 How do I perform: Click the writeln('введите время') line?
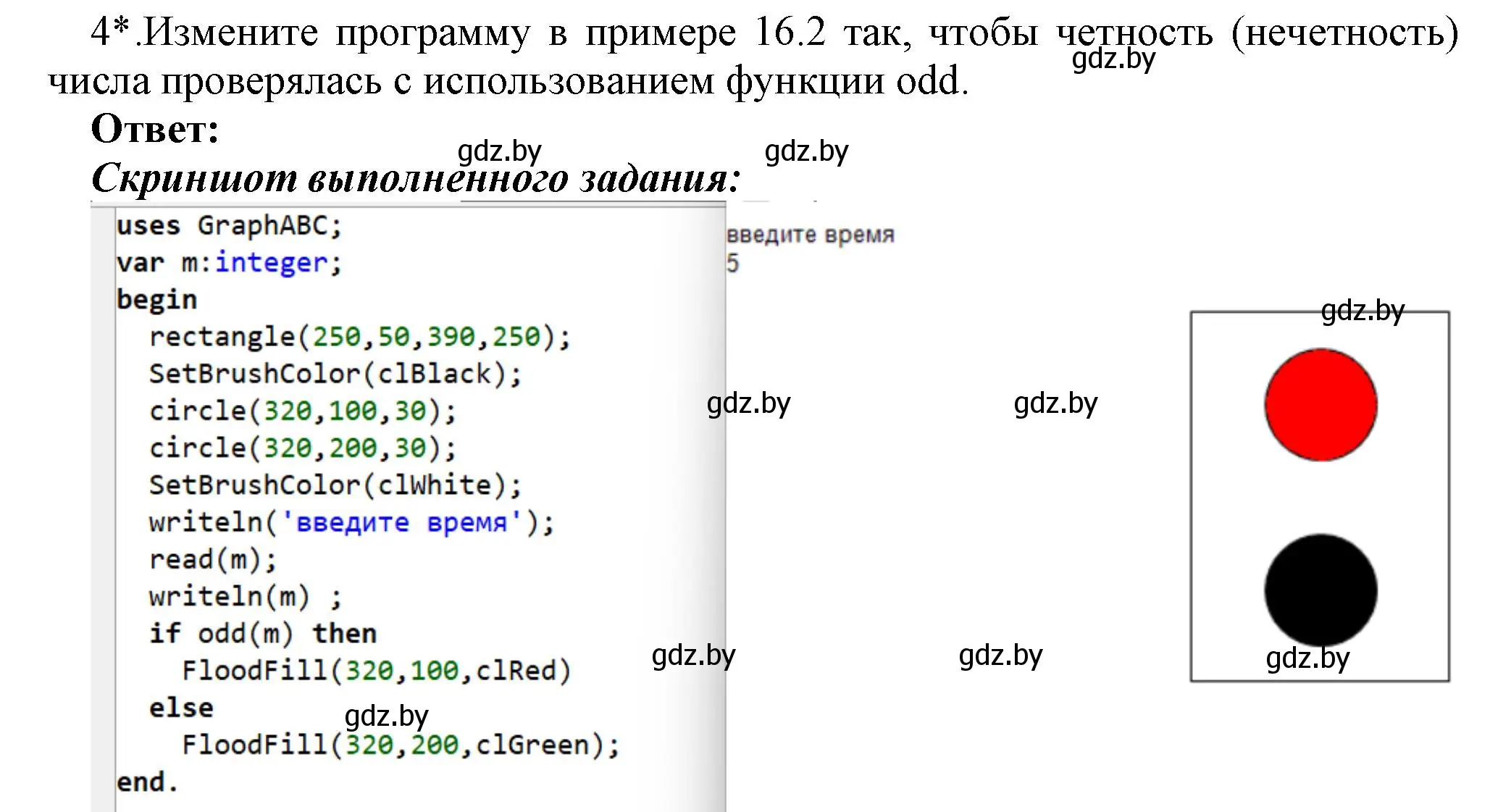pos(352,522)
